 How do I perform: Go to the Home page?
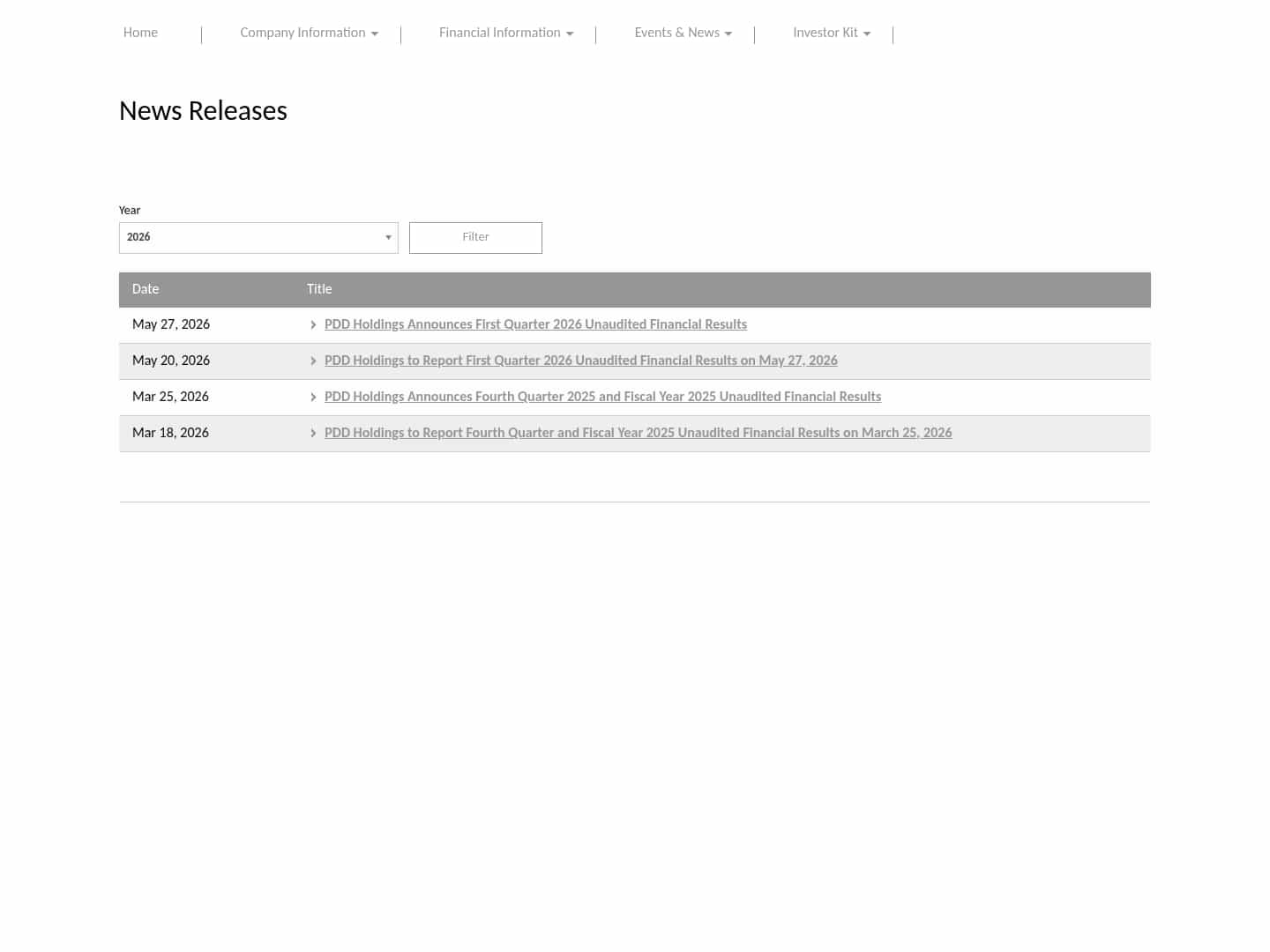point(140,33)
